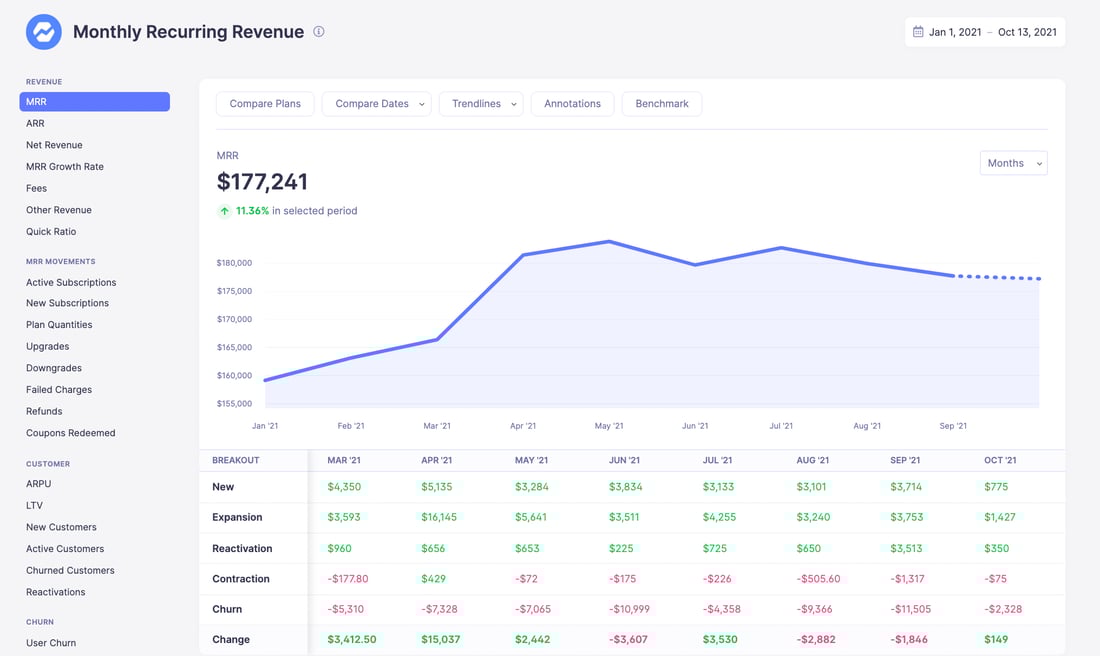Select MRR Growth Rate in the sidebar
The width and height of the screenshot is (1100, 656).
pyautogui.click(x=65, y=166)
